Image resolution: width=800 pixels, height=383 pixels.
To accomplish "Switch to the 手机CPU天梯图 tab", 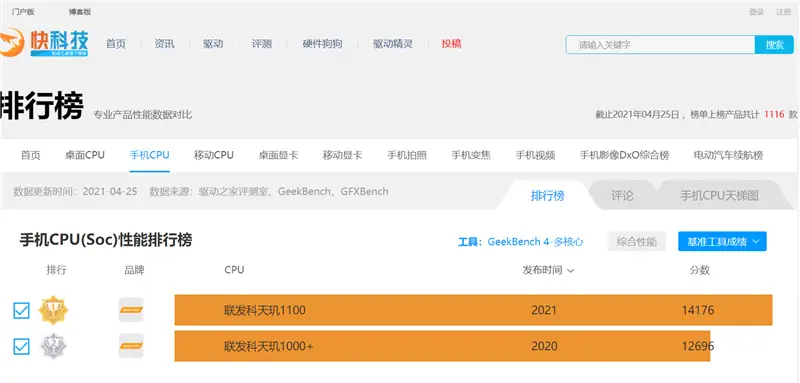I will point(719,195).
